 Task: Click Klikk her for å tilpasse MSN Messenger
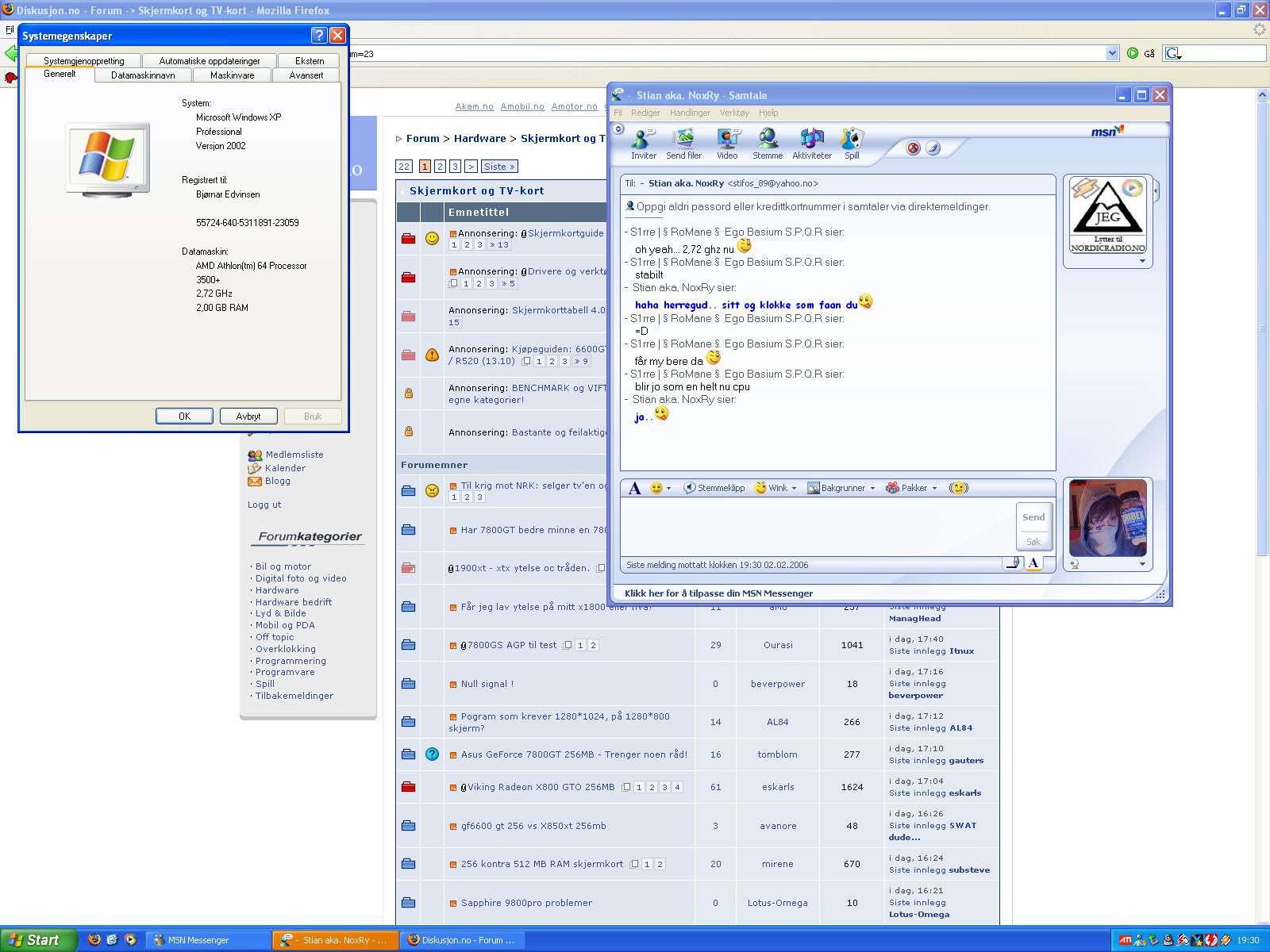point(718,593)
